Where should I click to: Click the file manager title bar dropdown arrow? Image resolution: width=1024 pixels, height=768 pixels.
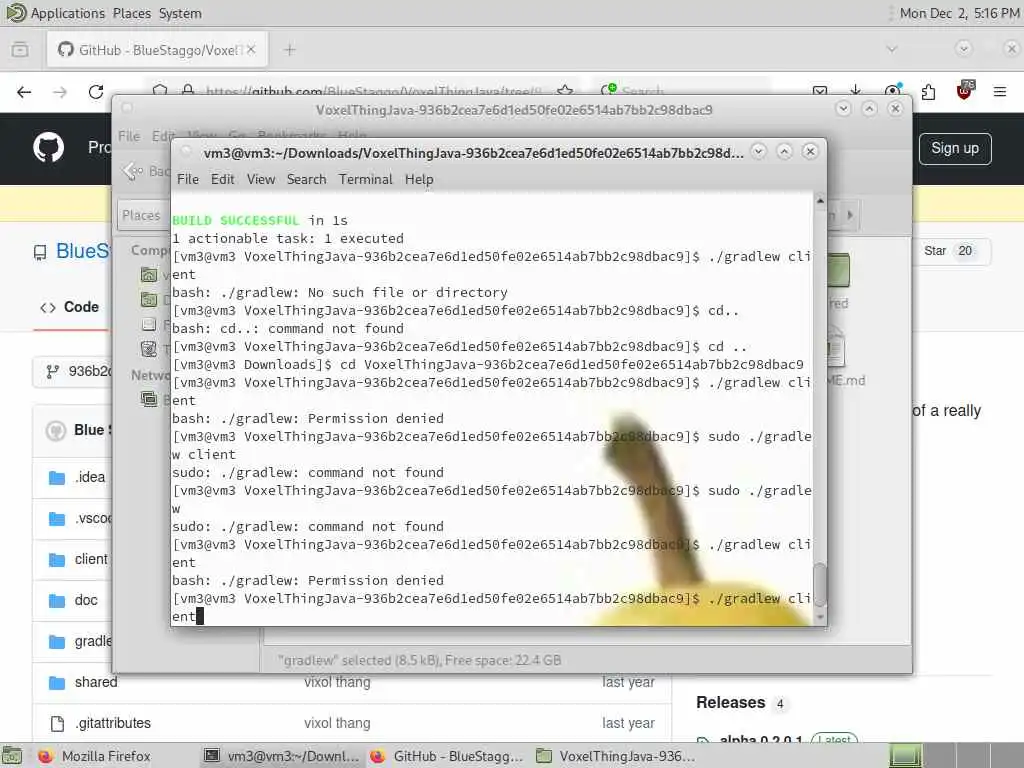[843, 108]
